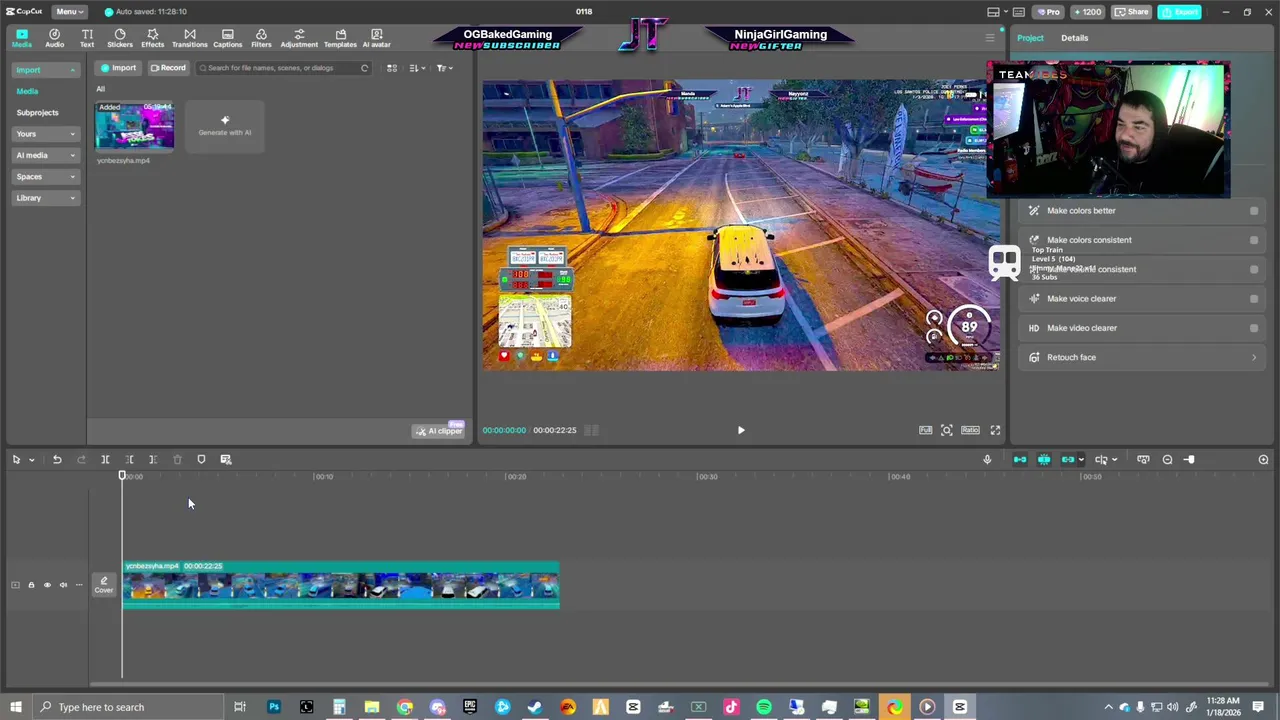1280x720 pixels.
Task: Enable Make colors better
Action: point(1254,211)
